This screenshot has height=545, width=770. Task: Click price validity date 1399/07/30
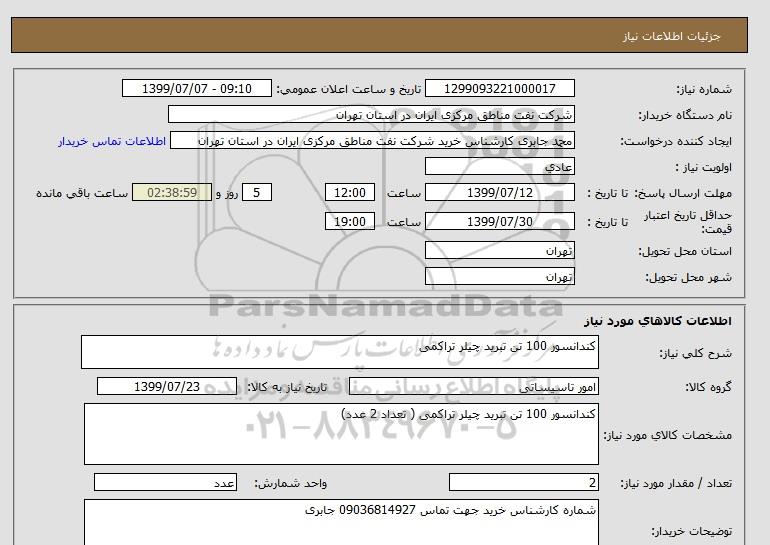coord(499,221)
